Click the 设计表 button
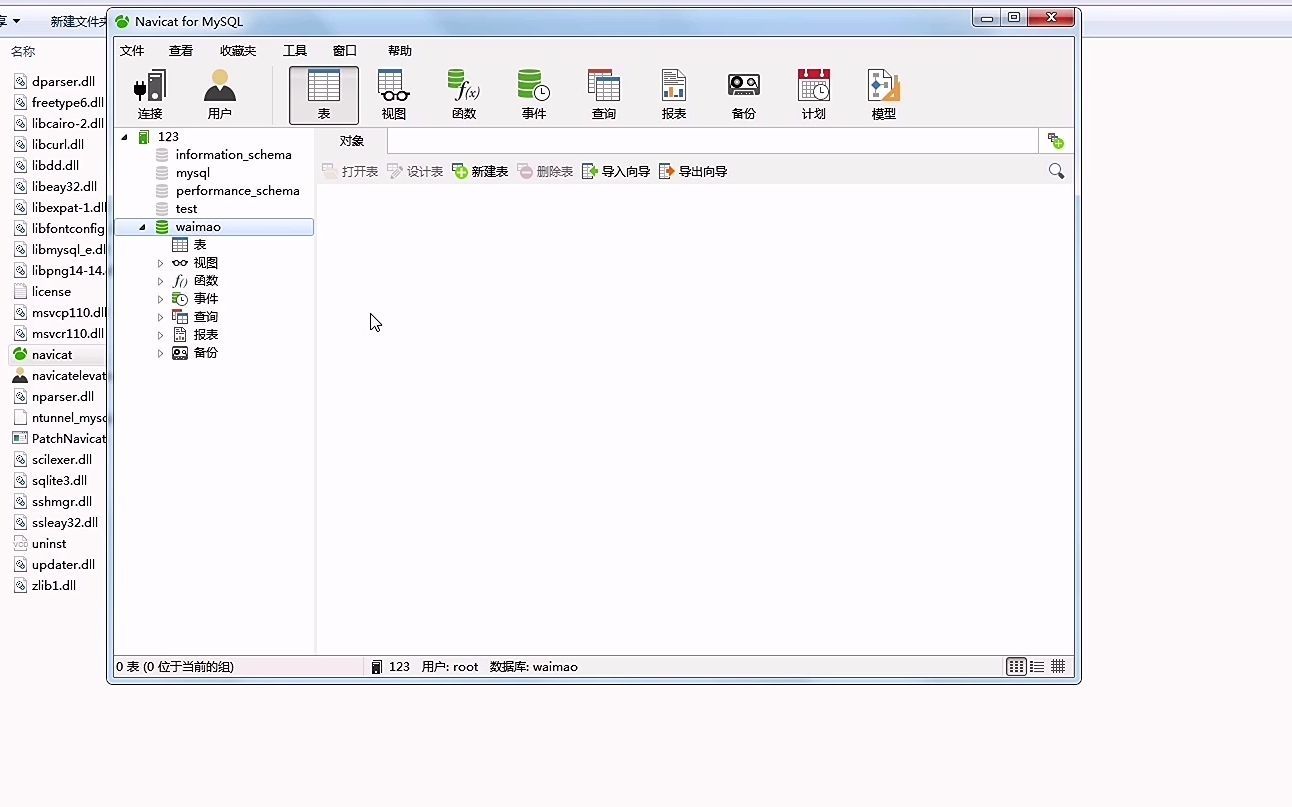Screen dimensions: 1292x807 (x=415, y=172)
